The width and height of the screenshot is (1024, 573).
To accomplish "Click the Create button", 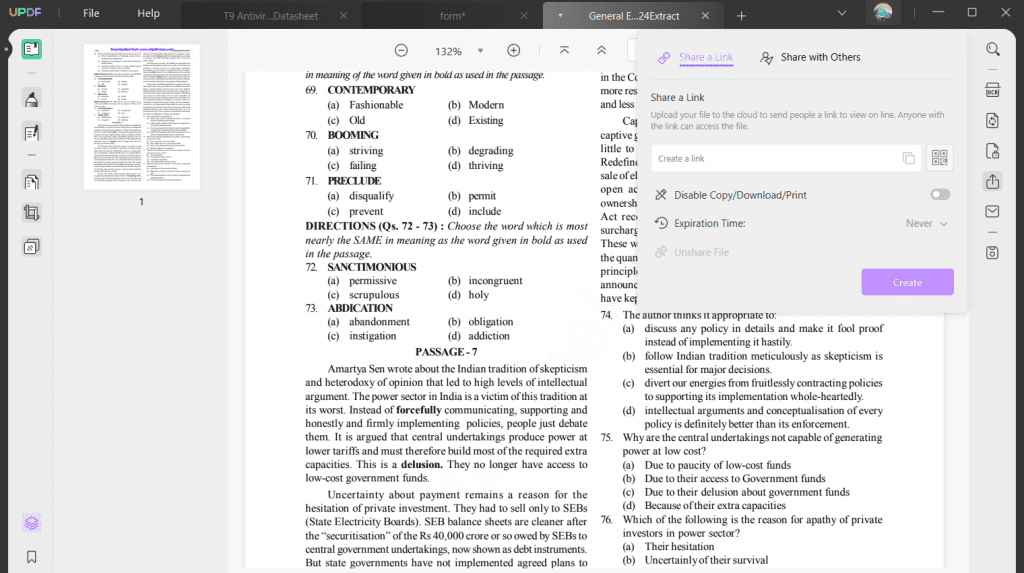I will click(907, 282).
